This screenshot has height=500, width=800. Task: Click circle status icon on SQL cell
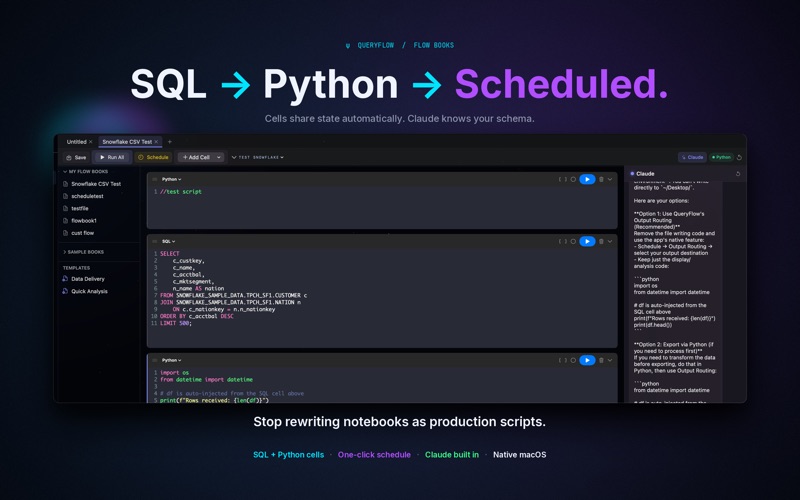pyautogui.click(x=573, y=241)
